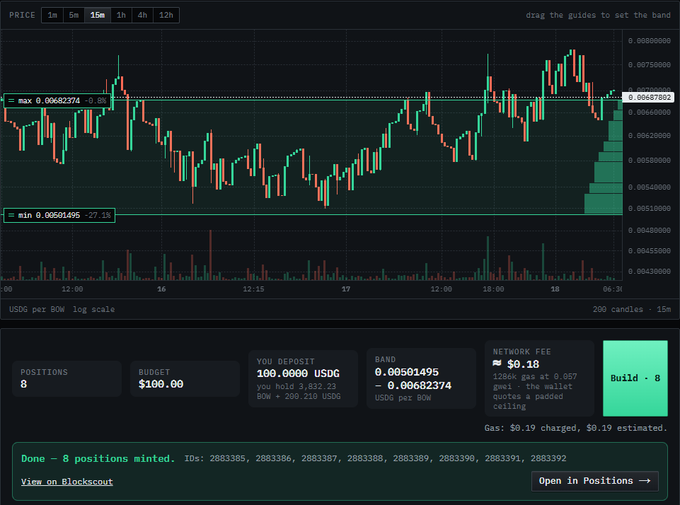Click the band value 0.00682374 in Band card
The height and width of the screenshot is (505, 680).
[419, 386]
